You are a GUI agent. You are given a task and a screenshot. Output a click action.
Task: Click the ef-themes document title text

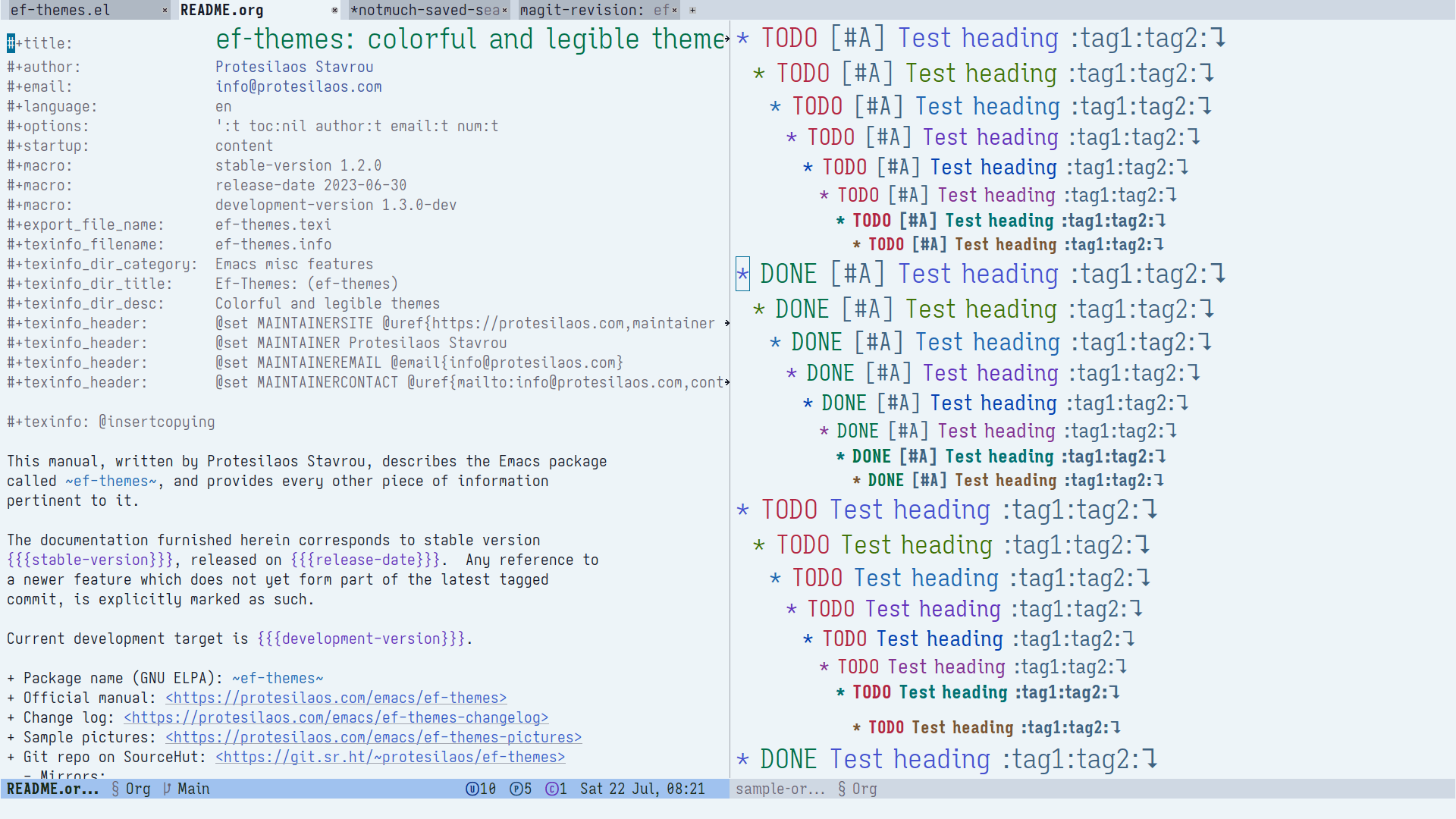coord(470,39)
